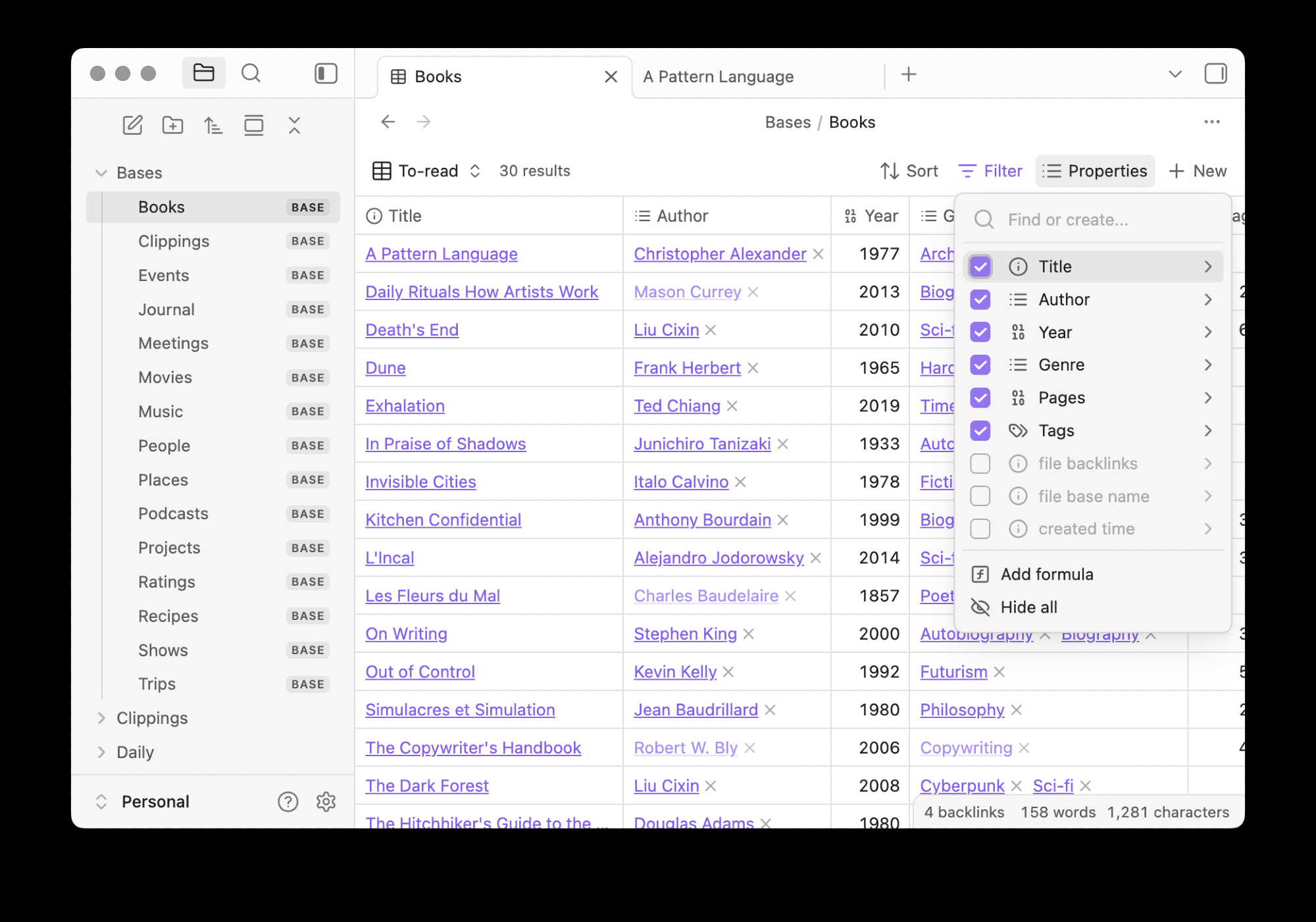
Task: Click the Filter button
Action: 990,171
